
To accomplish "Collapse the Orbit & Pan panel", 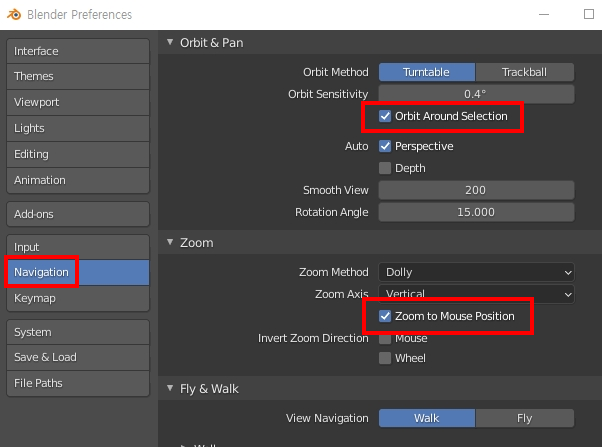I will [170, 42].
